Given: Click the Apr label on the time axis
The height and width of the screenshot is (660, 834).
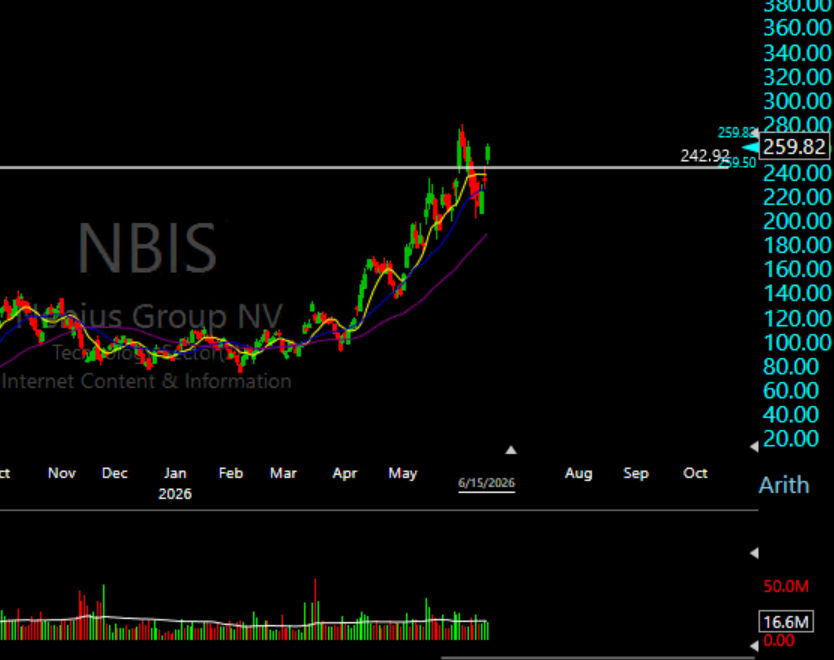Looking at the screenshot, I should (x=345, y=473).
